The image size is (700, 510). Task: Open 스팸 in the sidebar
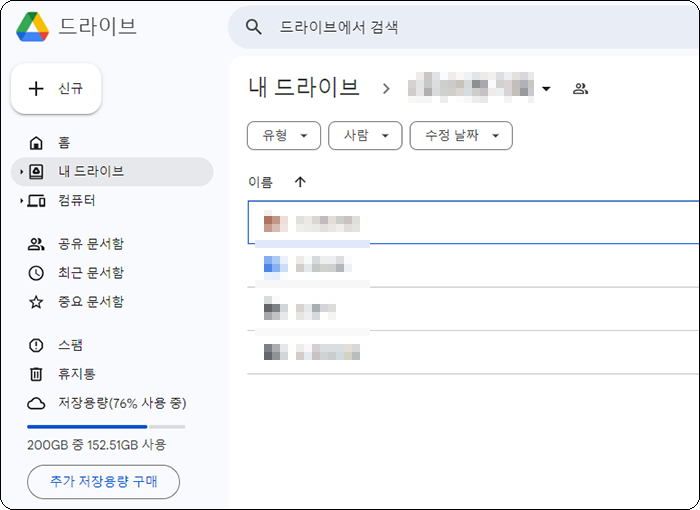click(x=112, y=345)
